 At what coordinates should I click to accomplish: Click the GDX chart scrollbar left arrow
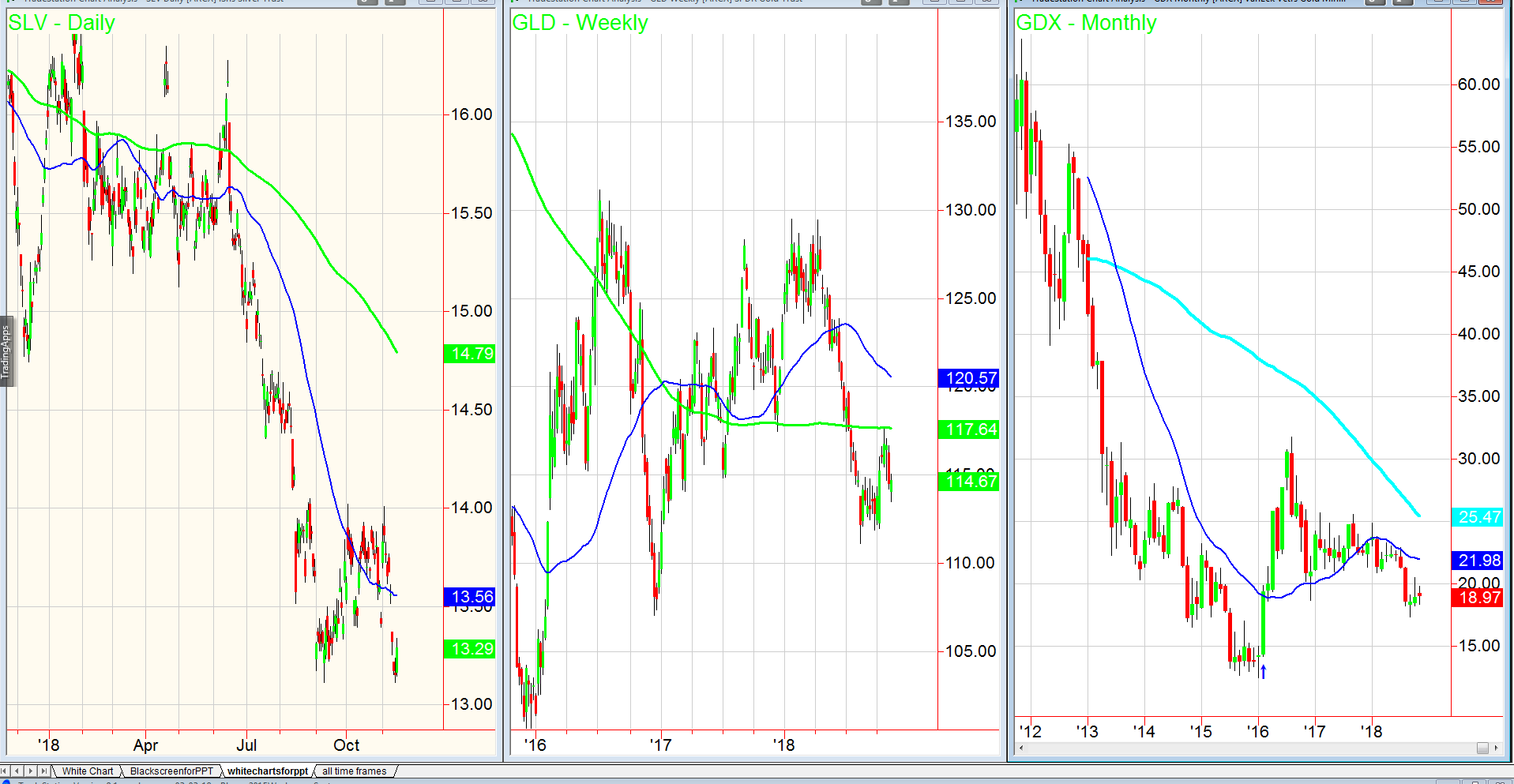point(1021,748)
